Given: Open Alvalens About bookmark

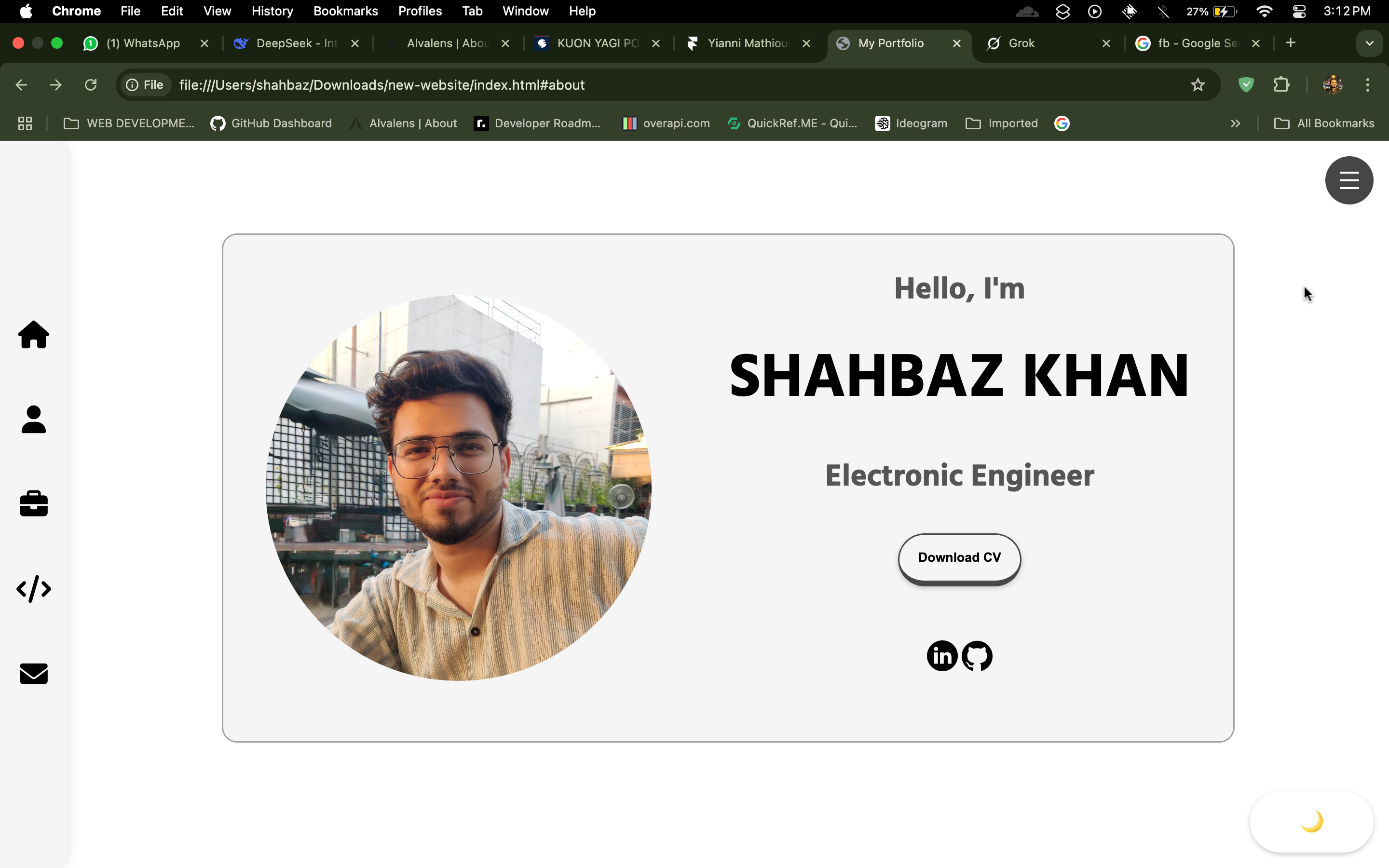Looking at the screenshot, I should tap(404, 123).
